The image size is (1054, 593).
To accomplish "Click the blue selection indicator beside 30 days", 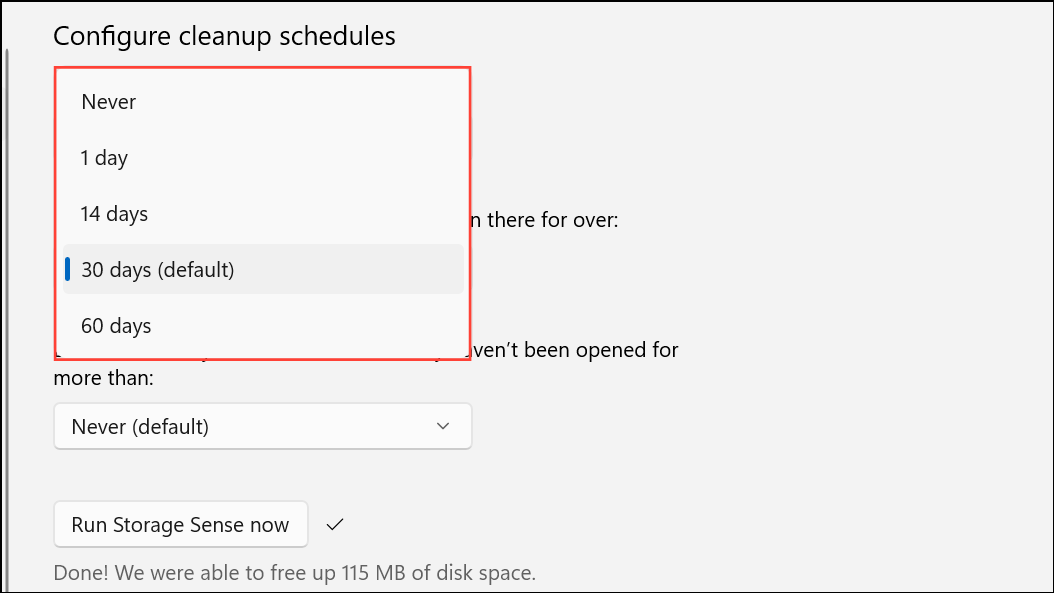I will tap(67, 270).
